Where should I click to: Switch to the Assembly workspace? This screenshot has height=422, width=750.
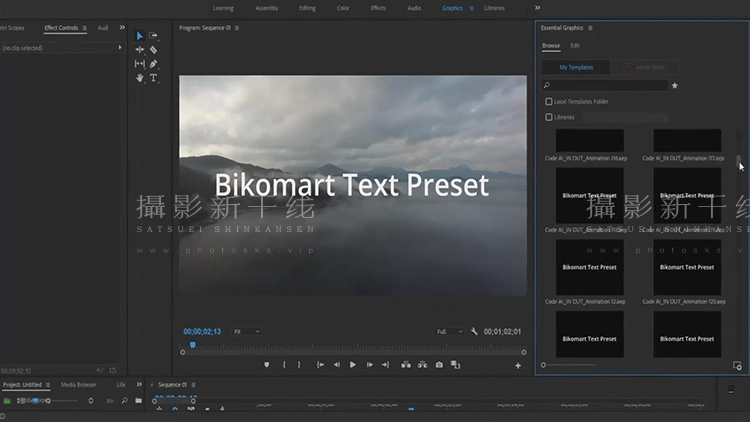coord(267,8)
